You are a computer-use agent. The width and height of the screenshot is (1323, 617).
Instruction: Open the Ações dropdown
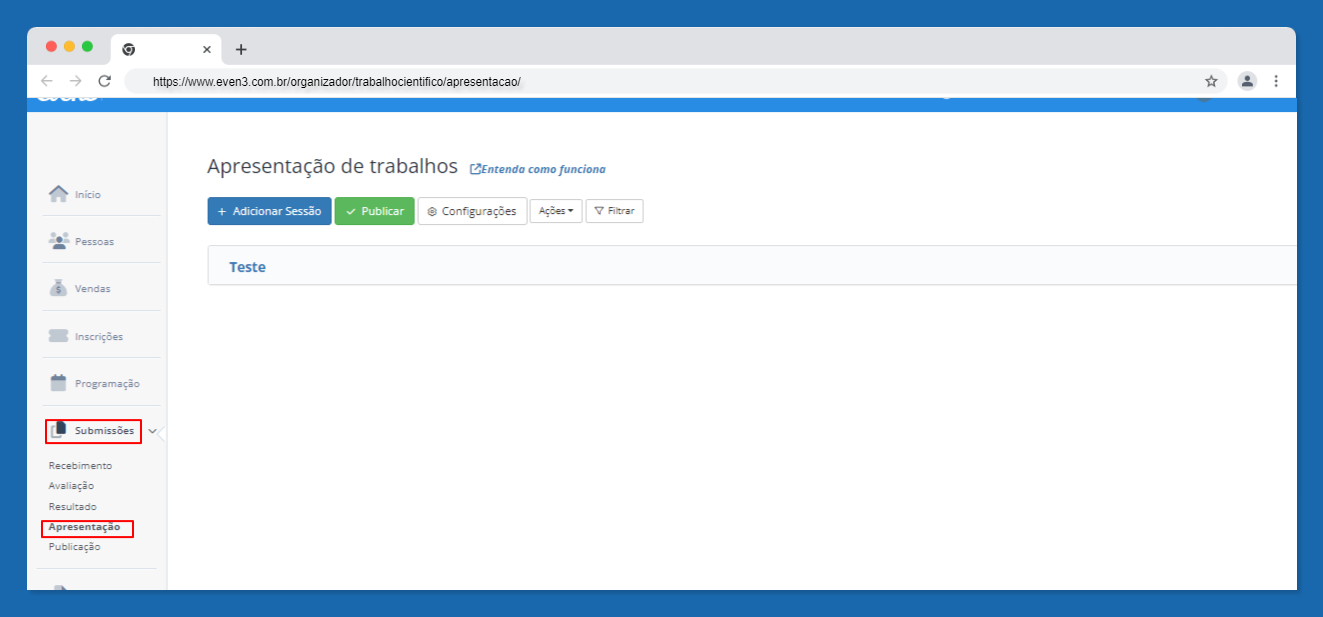556,211
